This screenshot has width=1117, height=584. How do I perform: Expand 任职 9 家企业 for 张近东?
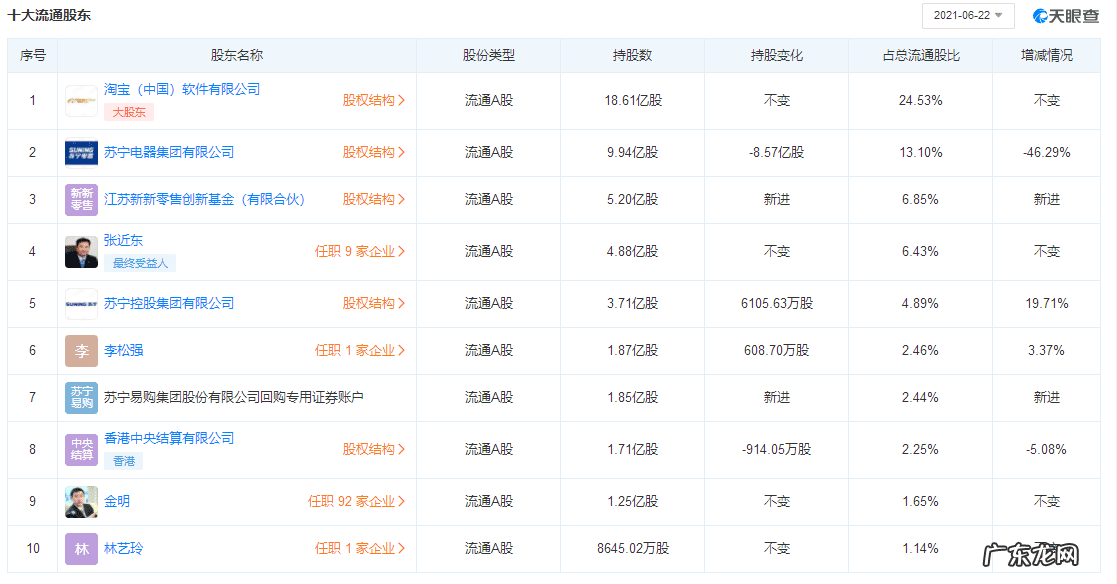pos(360,252)
